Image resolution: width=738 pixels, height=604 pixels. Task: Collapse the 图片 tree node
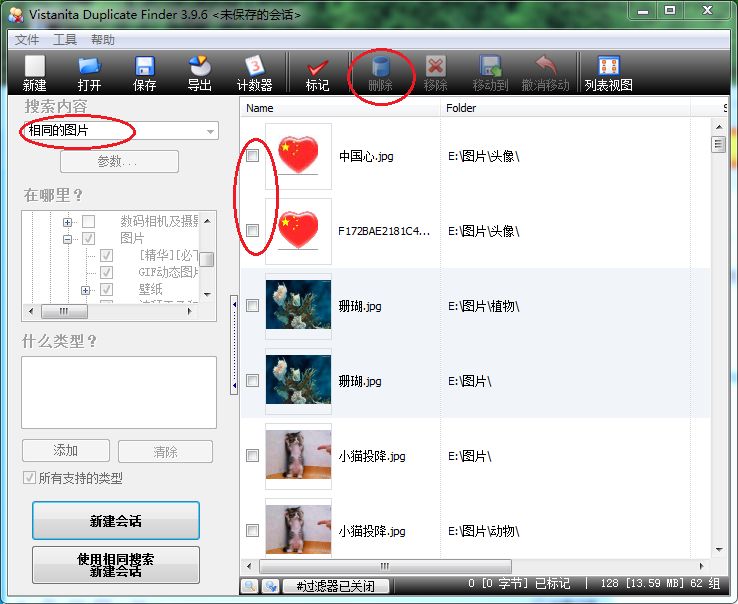(x=67, y=239)
